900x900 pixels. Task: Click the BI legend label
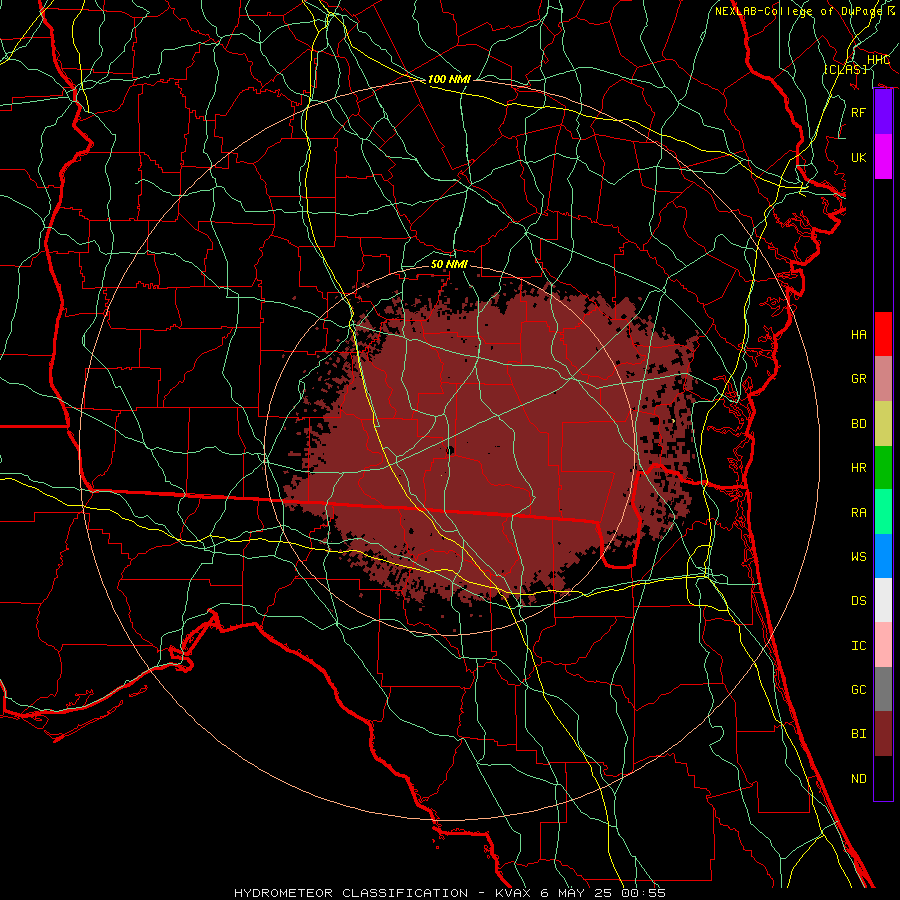pos(859,734)
